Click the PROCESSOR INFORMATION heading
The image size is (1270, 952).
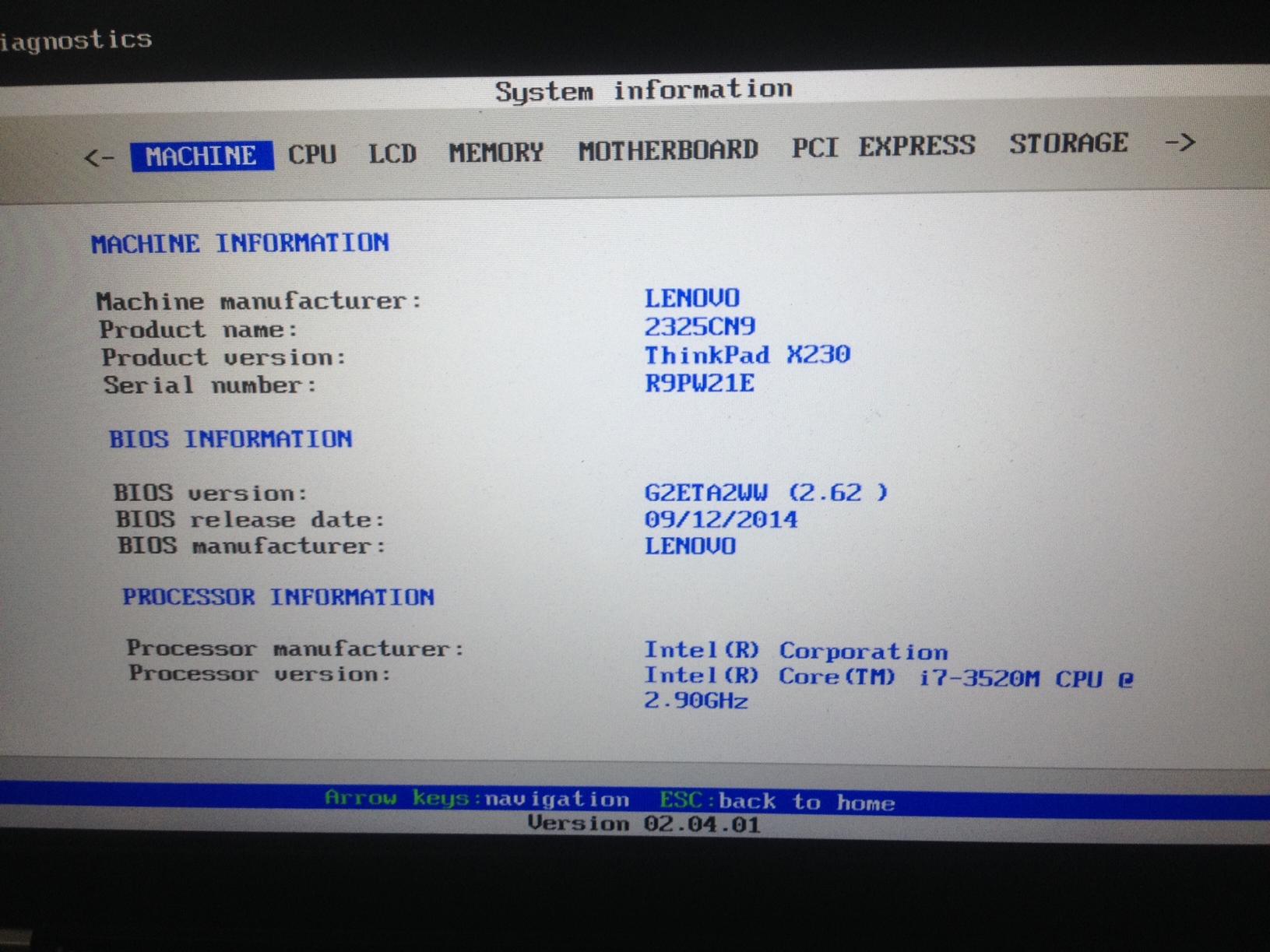(x=278, y=597)
